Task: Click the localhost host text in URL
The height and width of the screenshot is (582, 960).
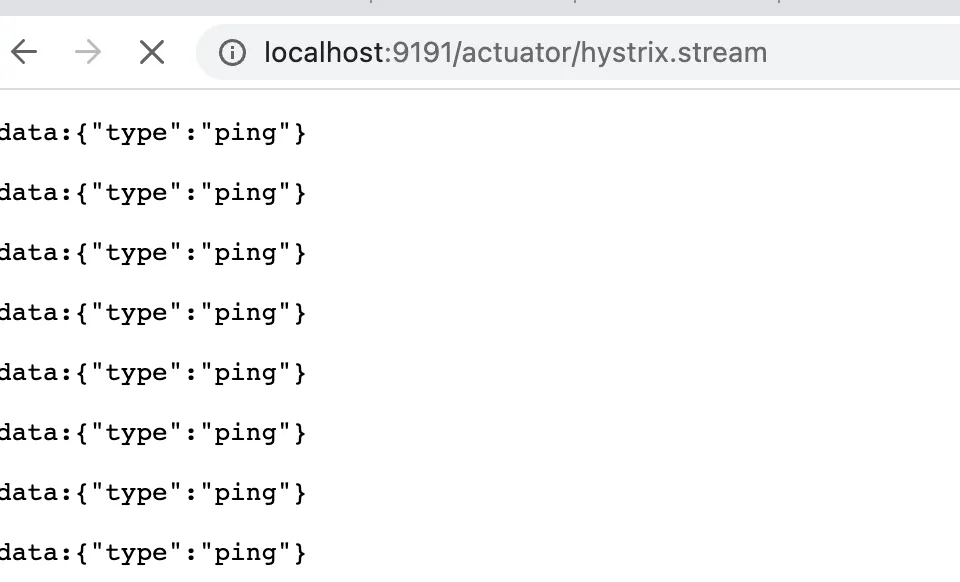Action: [323, 53]
